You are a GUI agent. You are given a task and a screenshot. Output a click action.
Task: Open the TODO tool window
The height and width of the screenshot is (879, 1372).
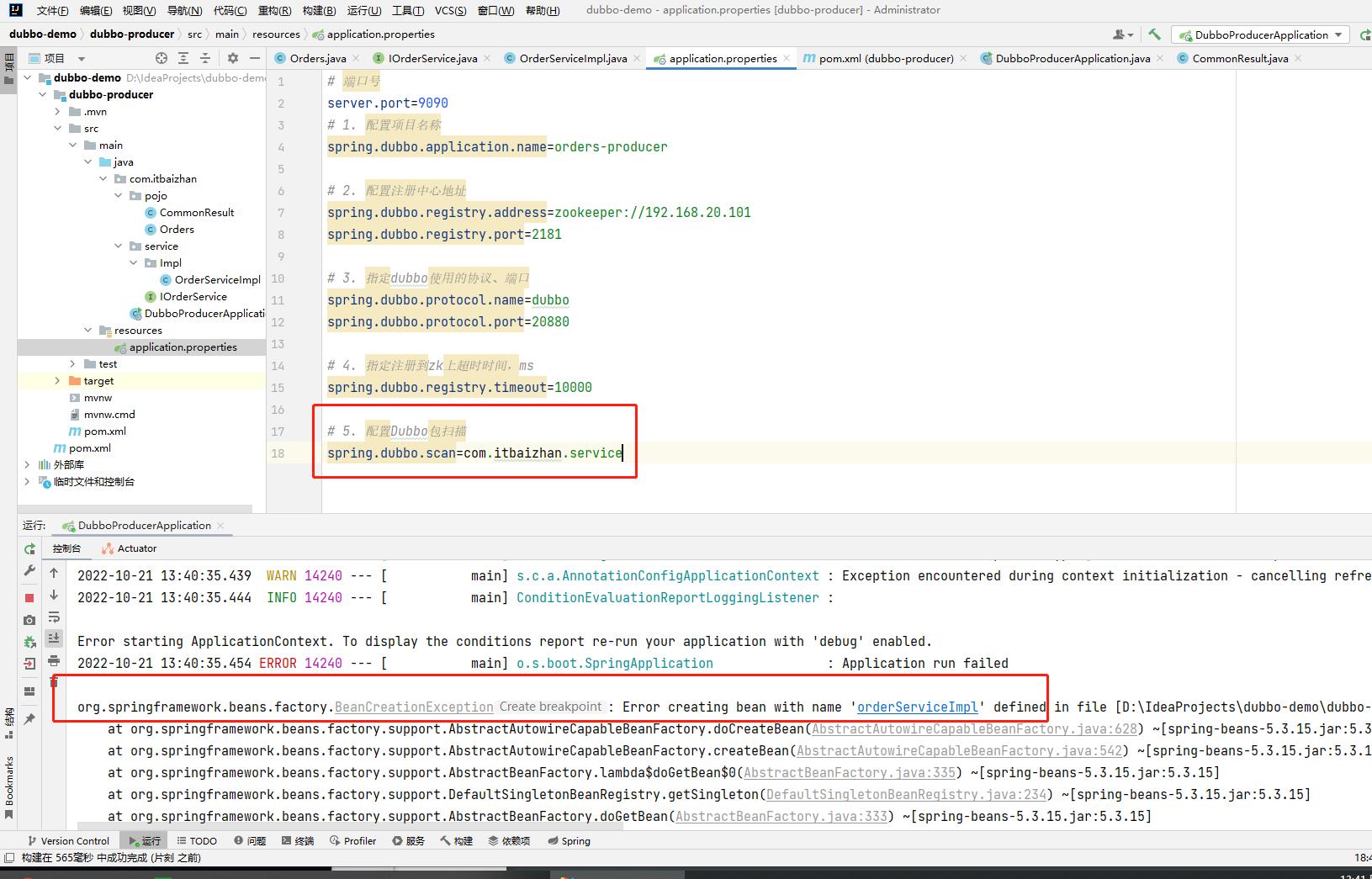(x=197, y=840)
